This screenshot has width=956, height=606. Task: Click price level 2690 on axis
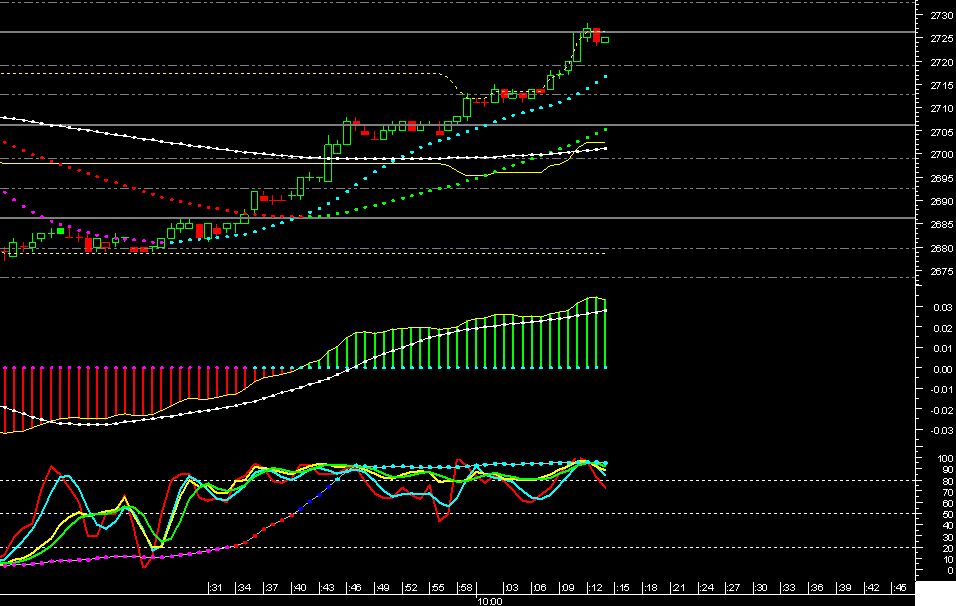pyautogui.click(x=941, y=202)
